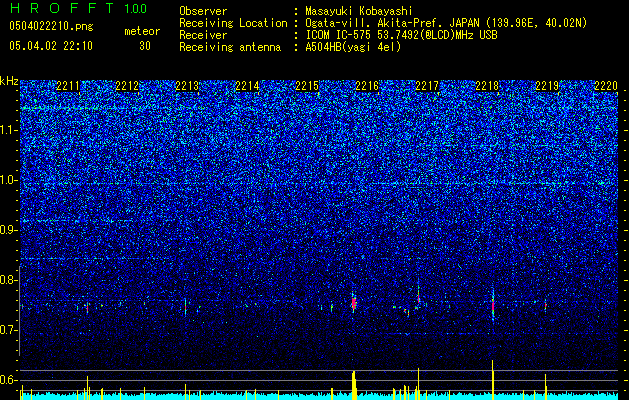Click the meteor echo just before 2213
Image resolution: width=629 pixels, height=400 pixels.
pyautogui.click(x=185, y=307)
